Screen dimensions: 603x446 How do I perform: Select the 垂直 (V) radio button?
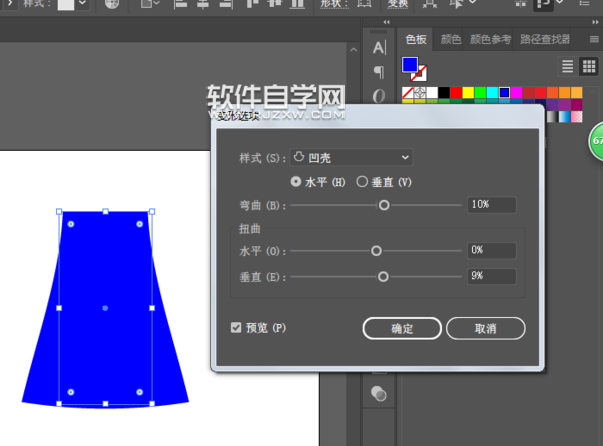pos(362,181)
